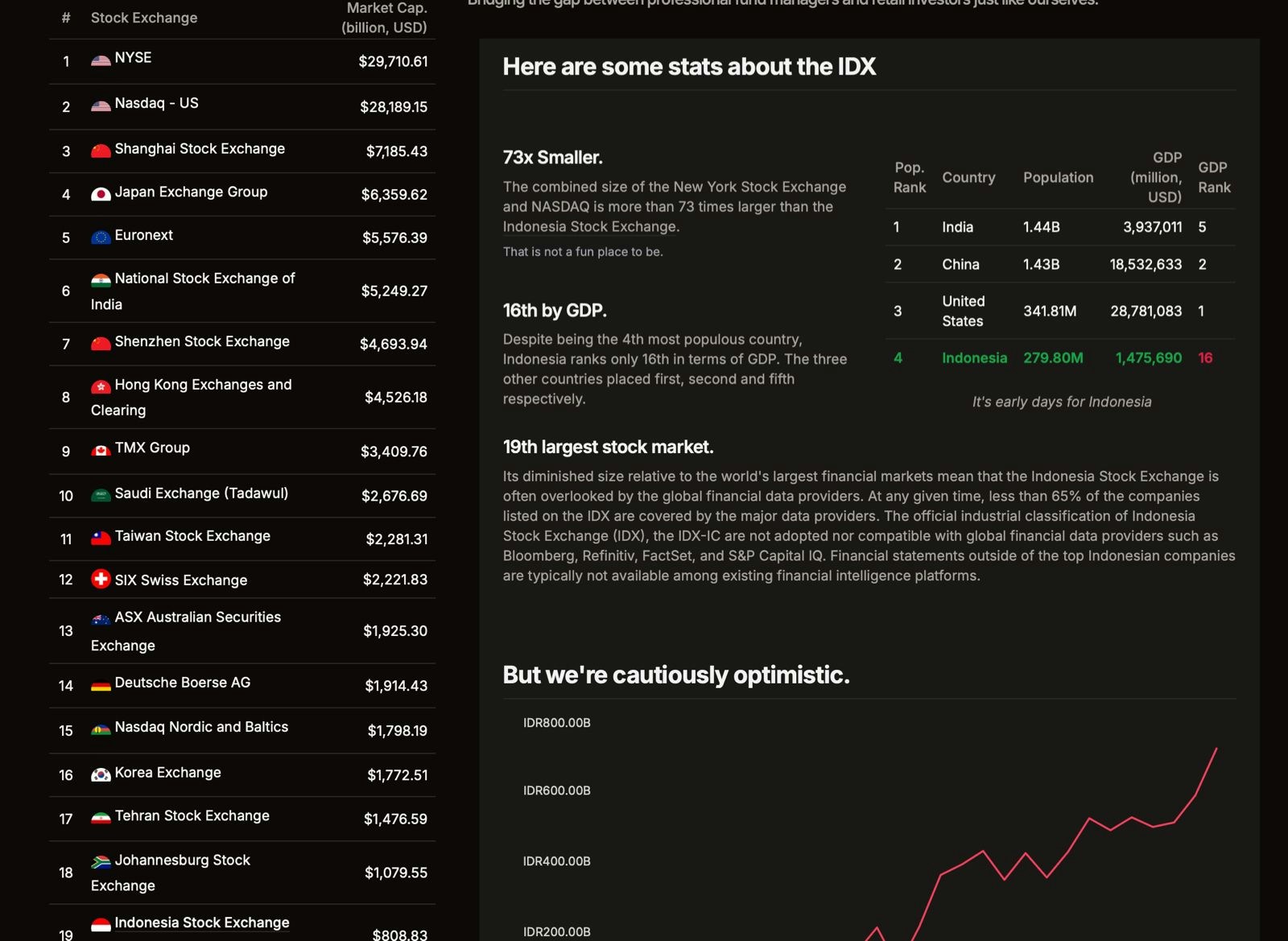Image resolution: width=1288 pixels, height=941 pixels.
Task: Click Indonesia's red GDP rank 16
Action: click(x=1205, y=357)
